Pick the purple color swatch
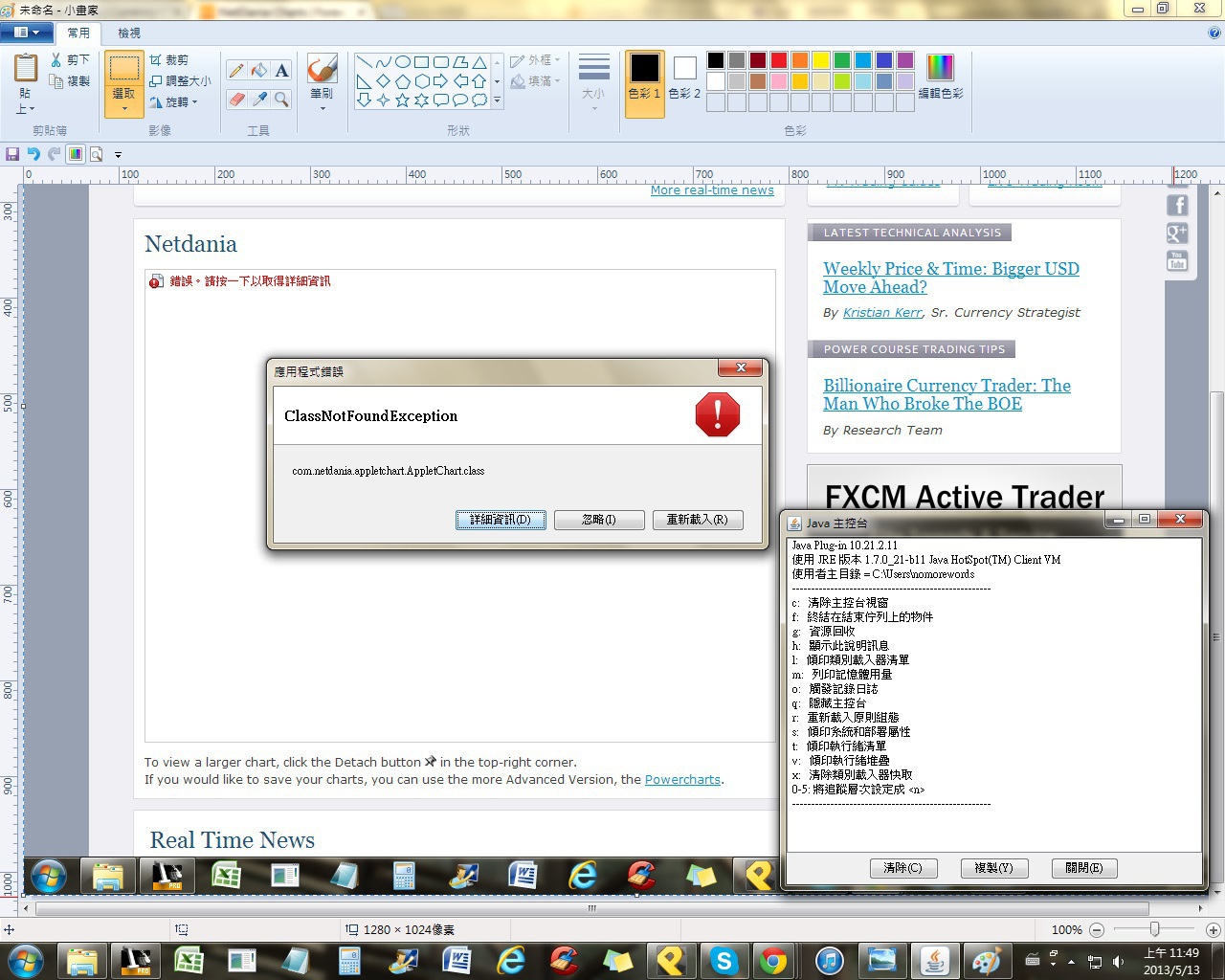 [x=905, y=60]
